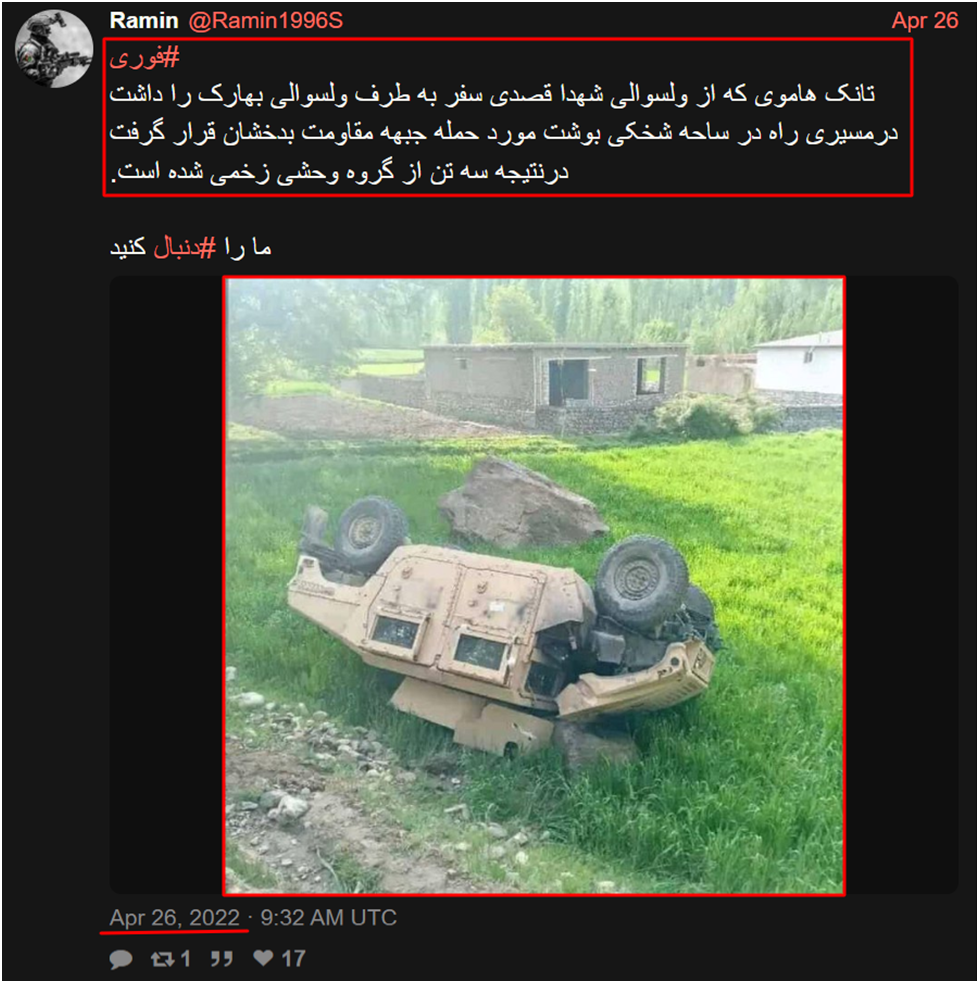
Task: Click the retweet arrows icon
Action: (162, 959)
